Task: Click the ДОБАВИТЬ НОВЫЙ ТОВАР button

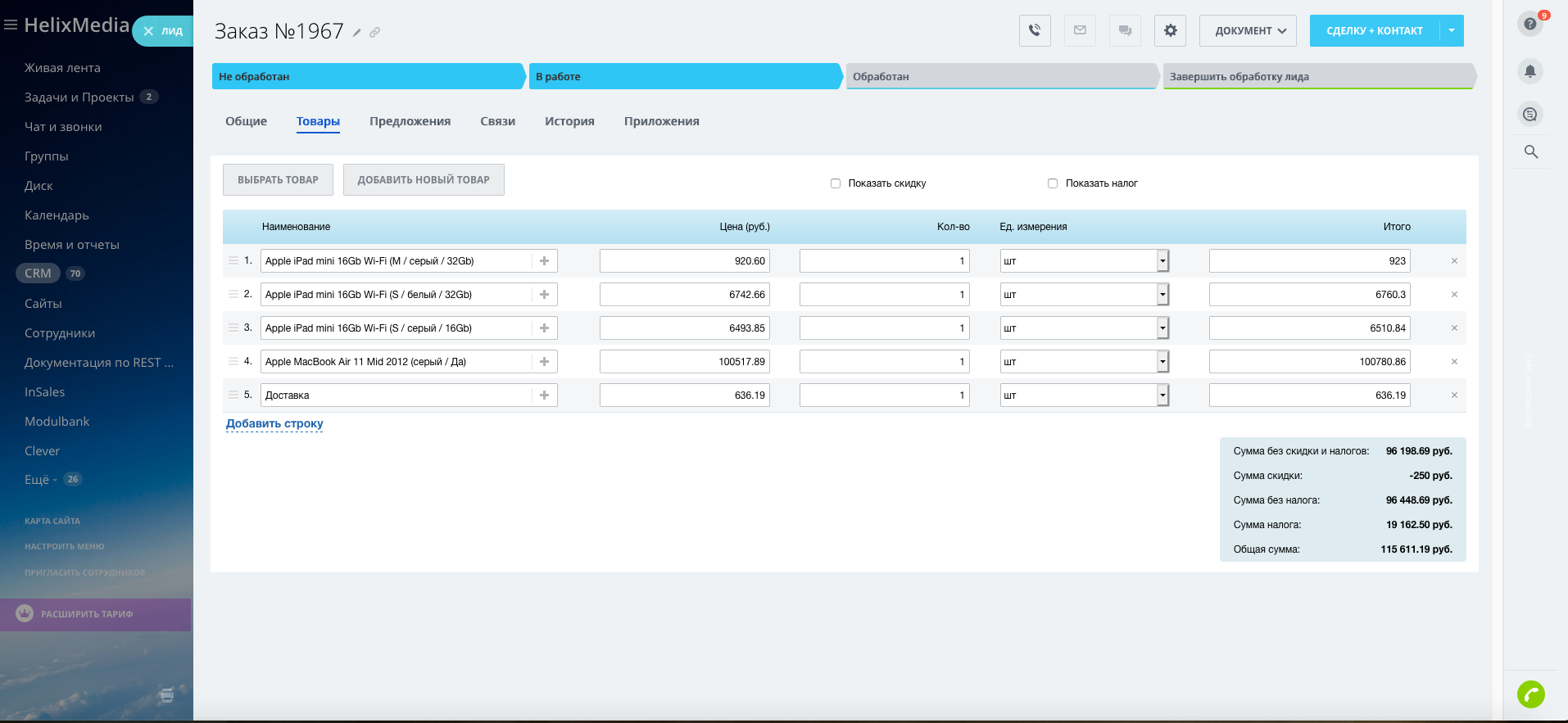Action: pos(424,180)
